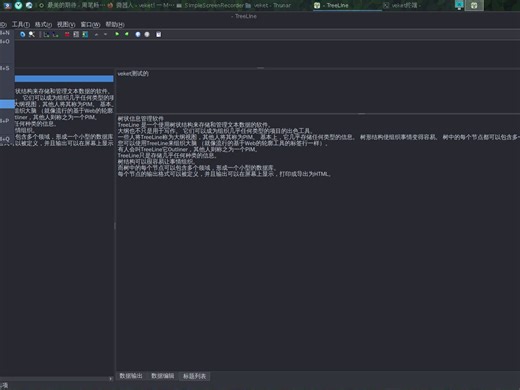The image size is (520, 390).
Task: Click the round teal V icon in top panel
Action: 19,5
